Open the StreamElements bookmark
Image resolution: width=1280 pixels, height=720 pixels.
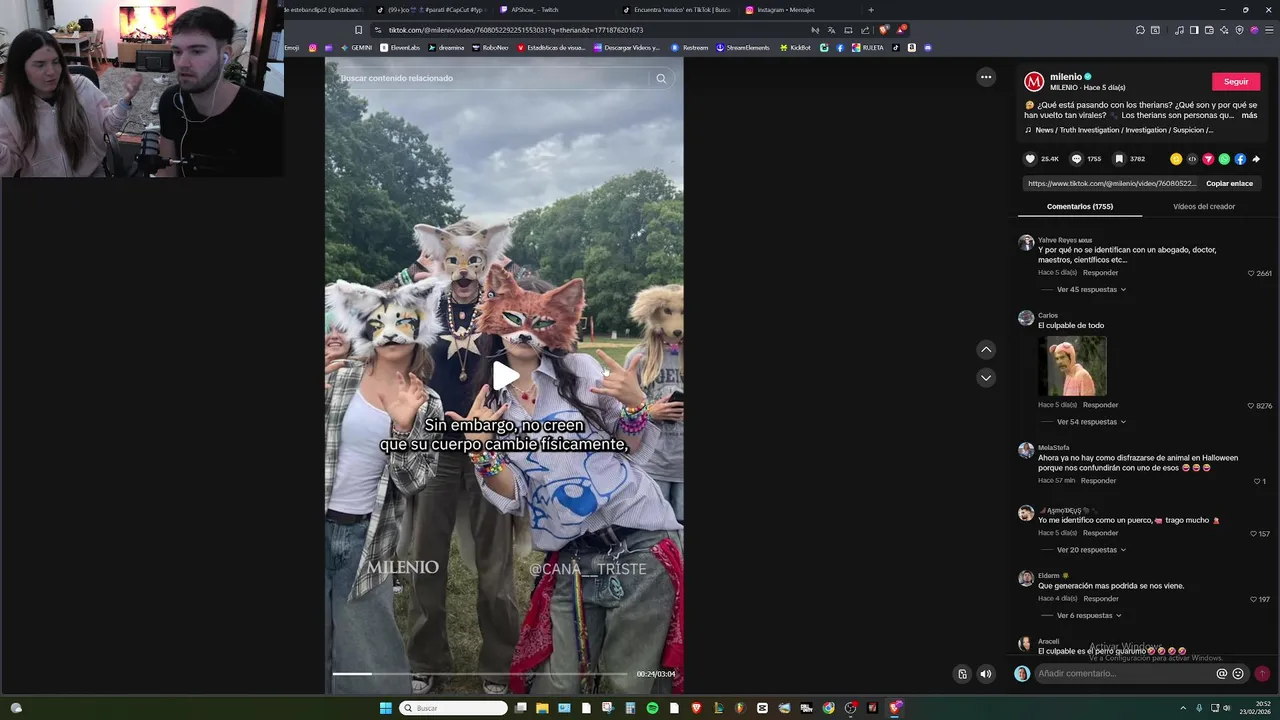pyautogui.click(x=743, y=48)
